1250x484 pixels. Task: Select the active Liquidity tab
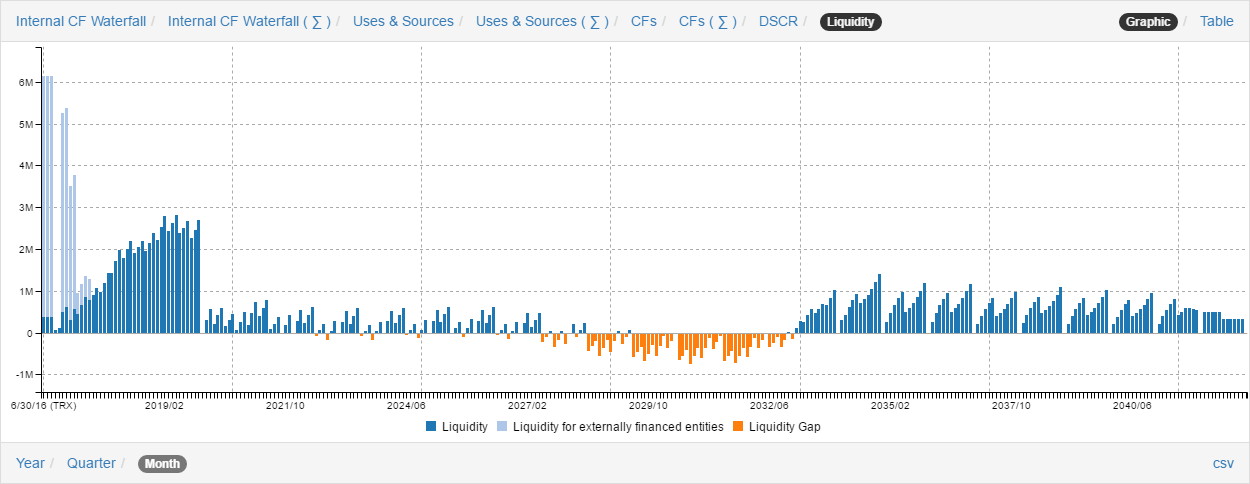(850, 22)
